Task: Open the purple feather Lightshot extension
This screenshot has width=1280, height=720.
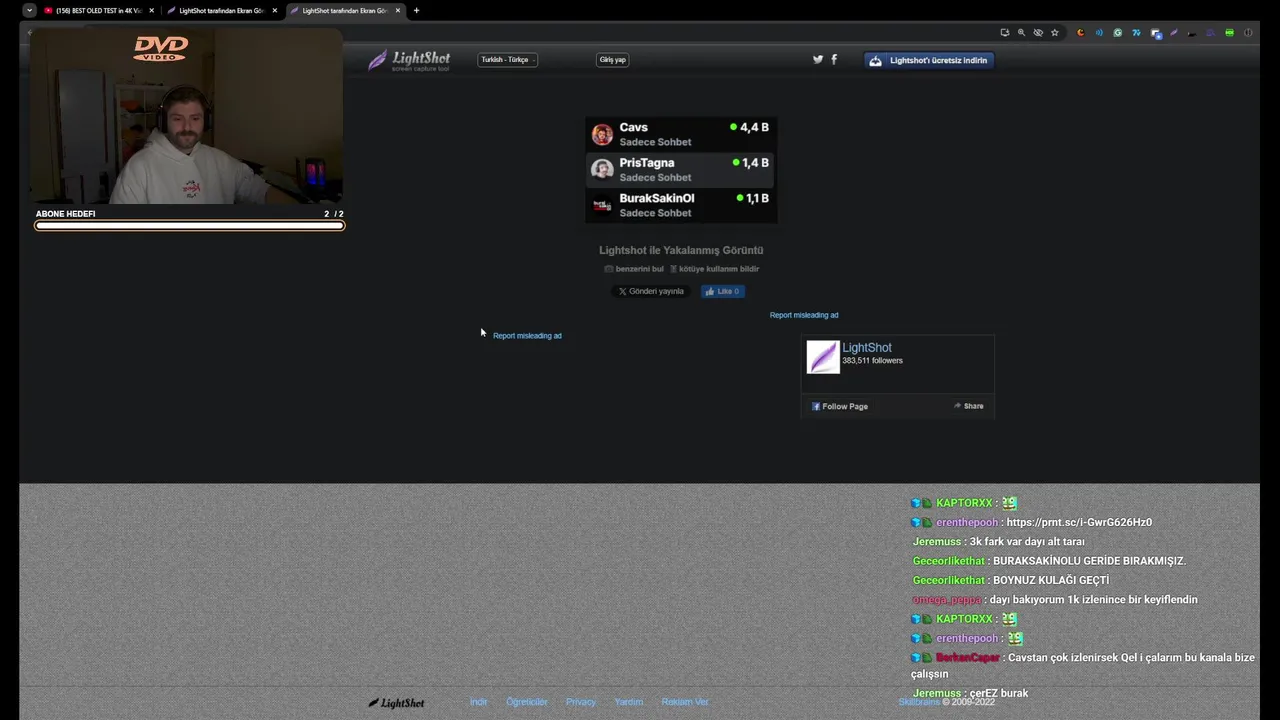Action: (1174, 33)
